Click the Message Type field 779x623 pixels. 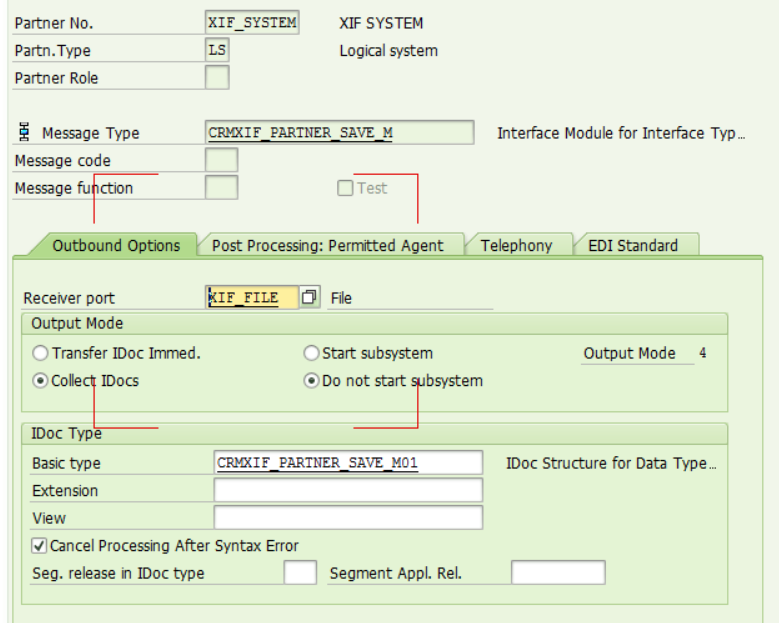tap(339, 133)
